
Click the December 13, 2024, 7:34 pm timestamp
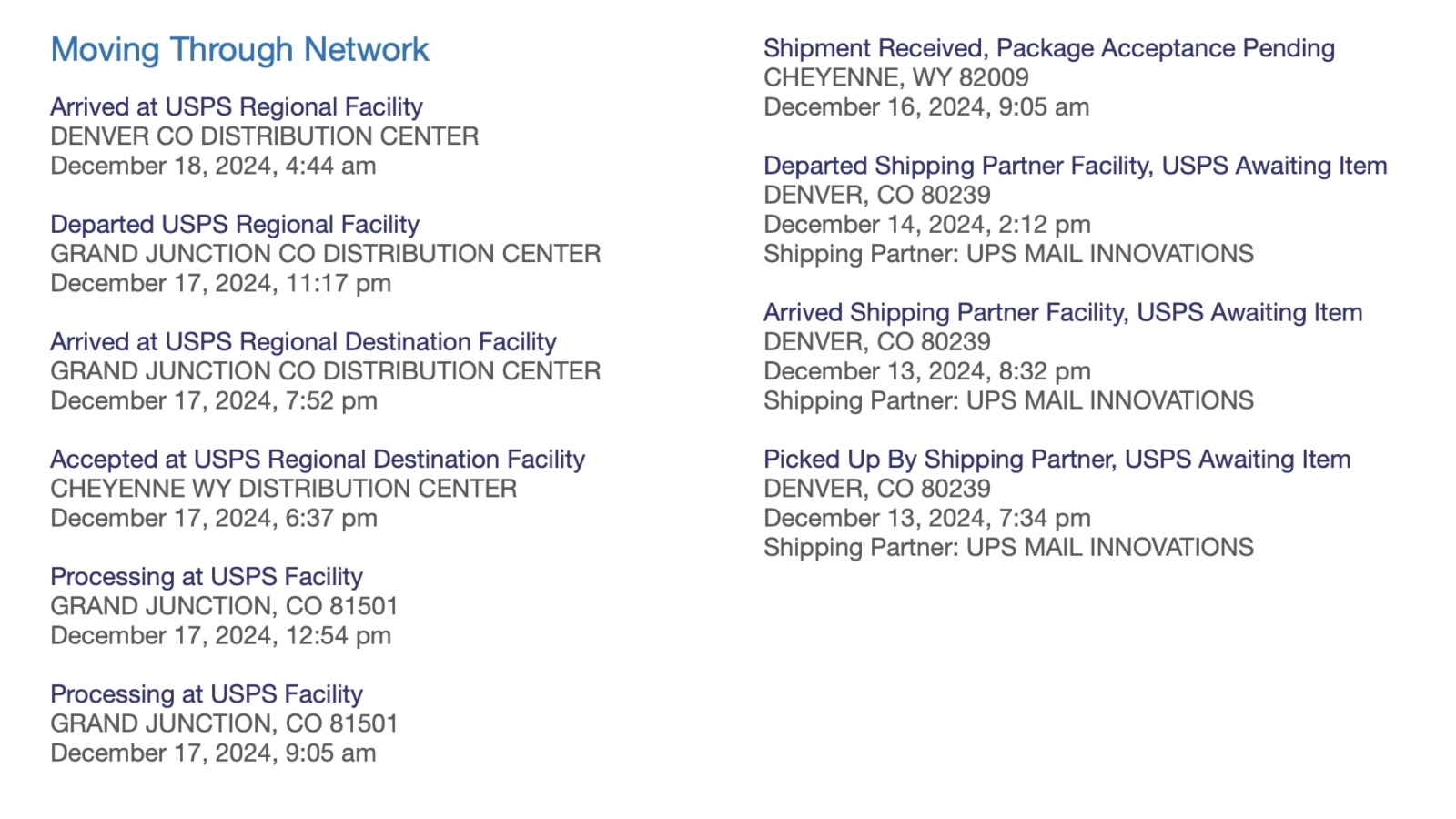click(x=926, y=518)
